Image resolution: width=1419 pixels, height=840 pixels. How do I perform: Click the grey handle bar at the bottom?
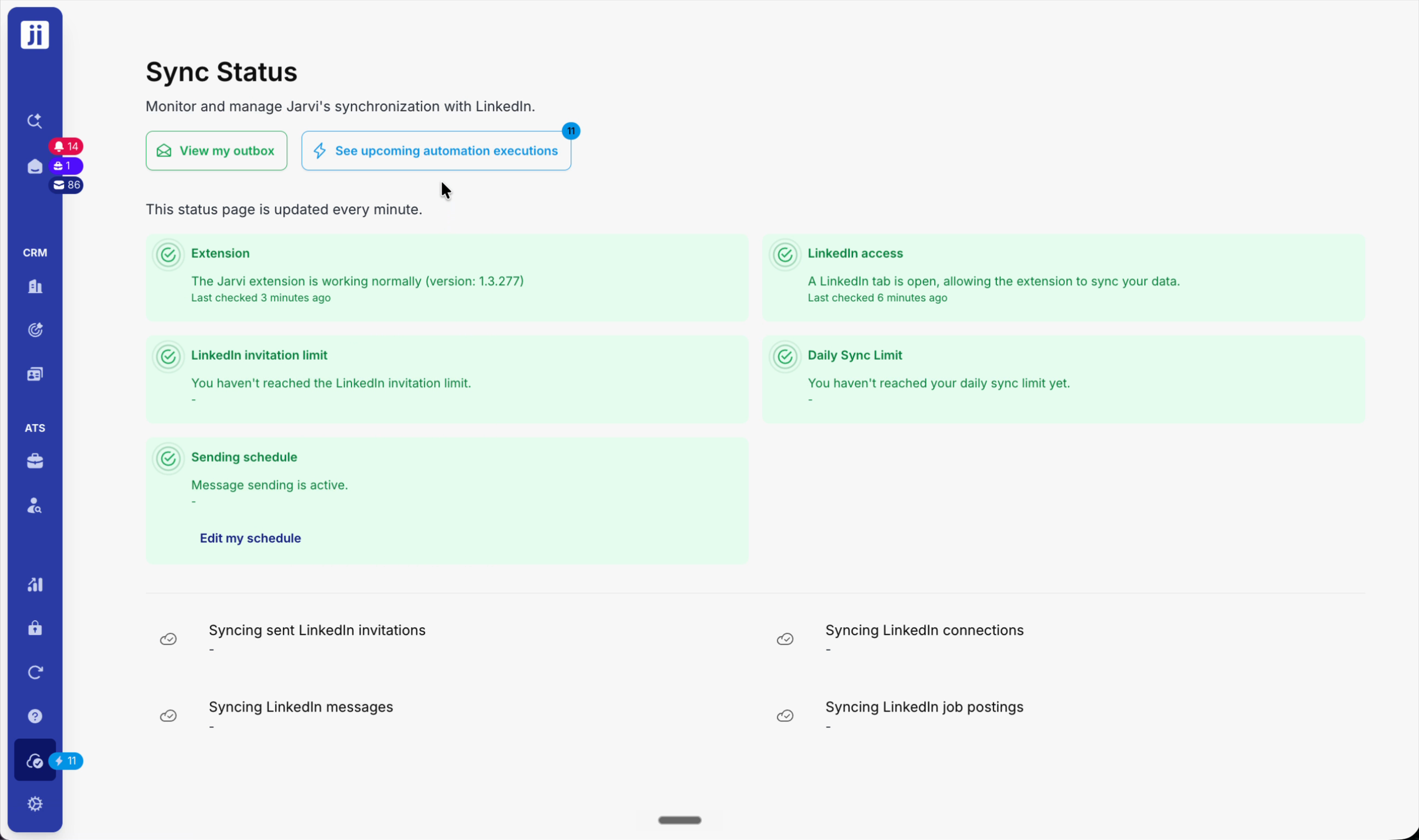click(x=679, y=820)
